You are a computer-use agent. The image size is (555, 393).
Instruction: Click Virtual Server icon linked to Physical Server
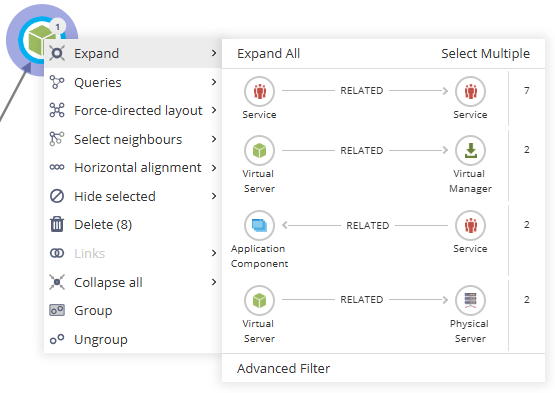259,300
